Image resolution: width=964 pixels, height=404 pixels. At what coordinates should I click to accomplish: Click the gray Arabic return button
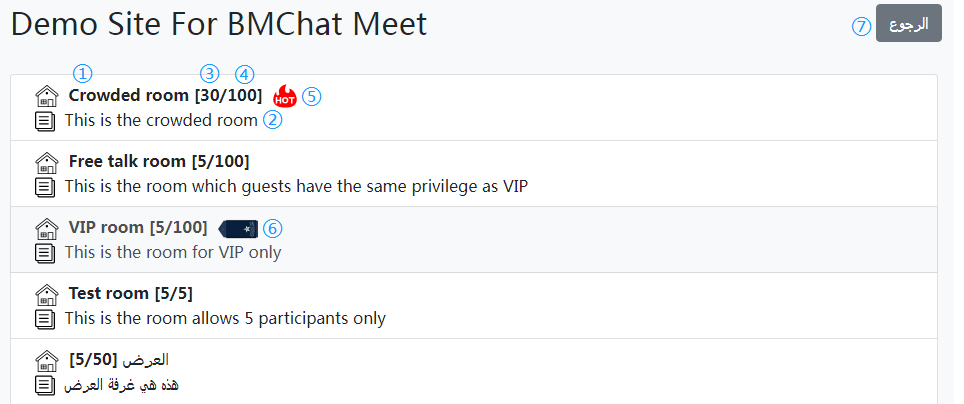pyautogui.click(x=909, y=23)
